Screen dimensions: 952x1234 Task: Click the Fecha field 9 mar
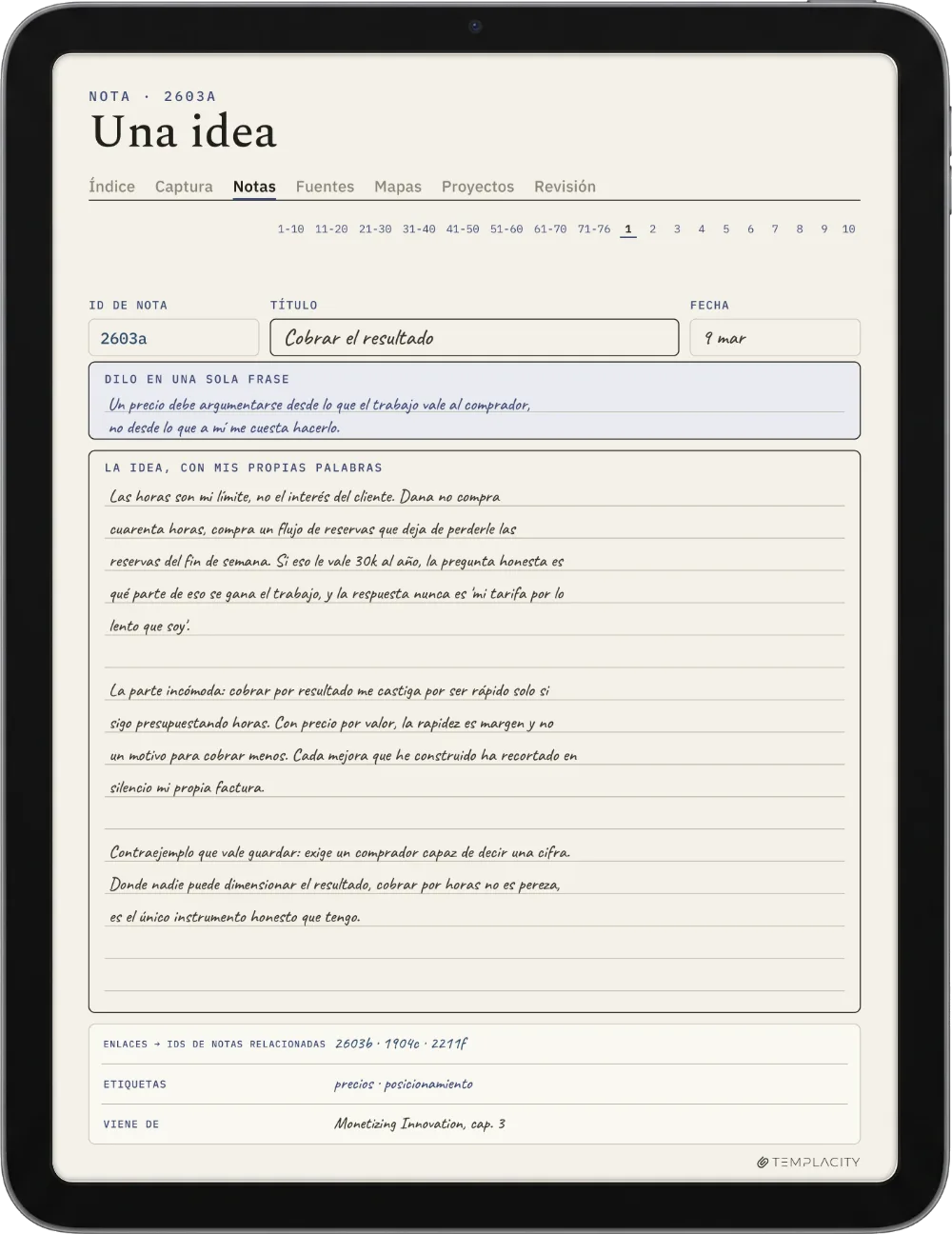point(775,338)
